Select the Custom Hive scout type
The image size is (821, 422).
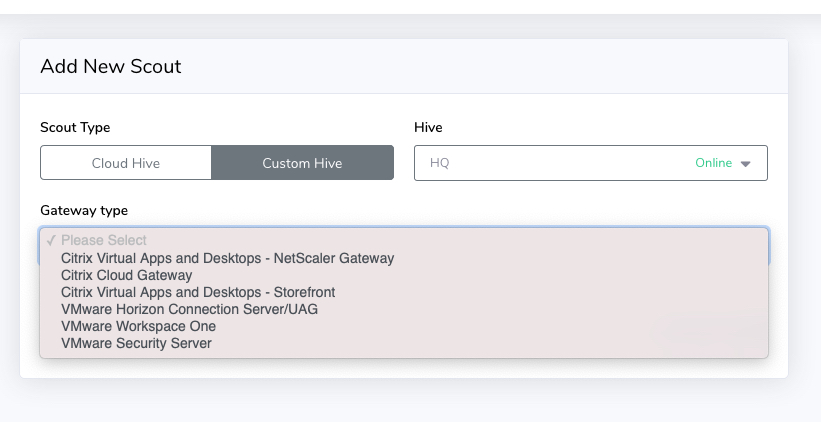click(303, 163)
